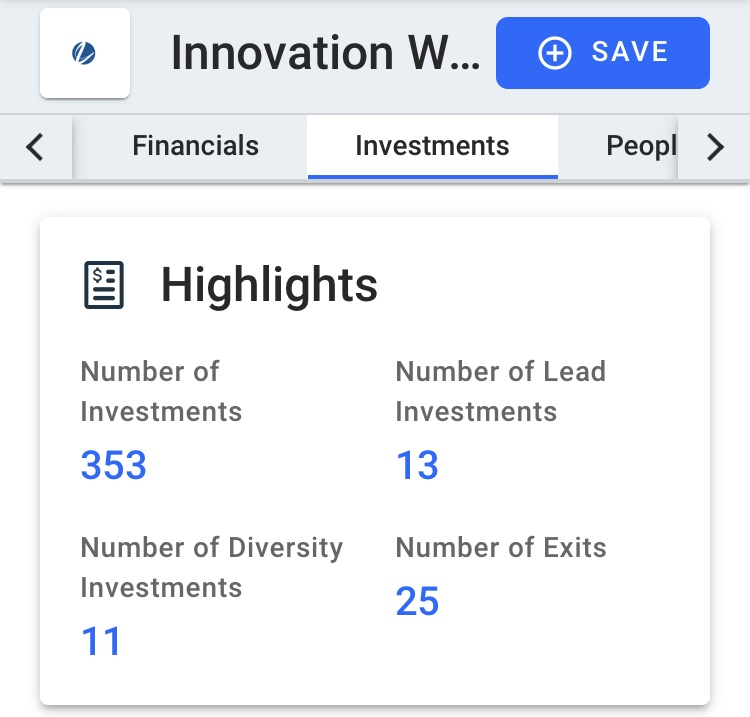The height and width of the screenshot is (717, 750).
Task: Click the Number of Investments label
Action: (161, 391)
